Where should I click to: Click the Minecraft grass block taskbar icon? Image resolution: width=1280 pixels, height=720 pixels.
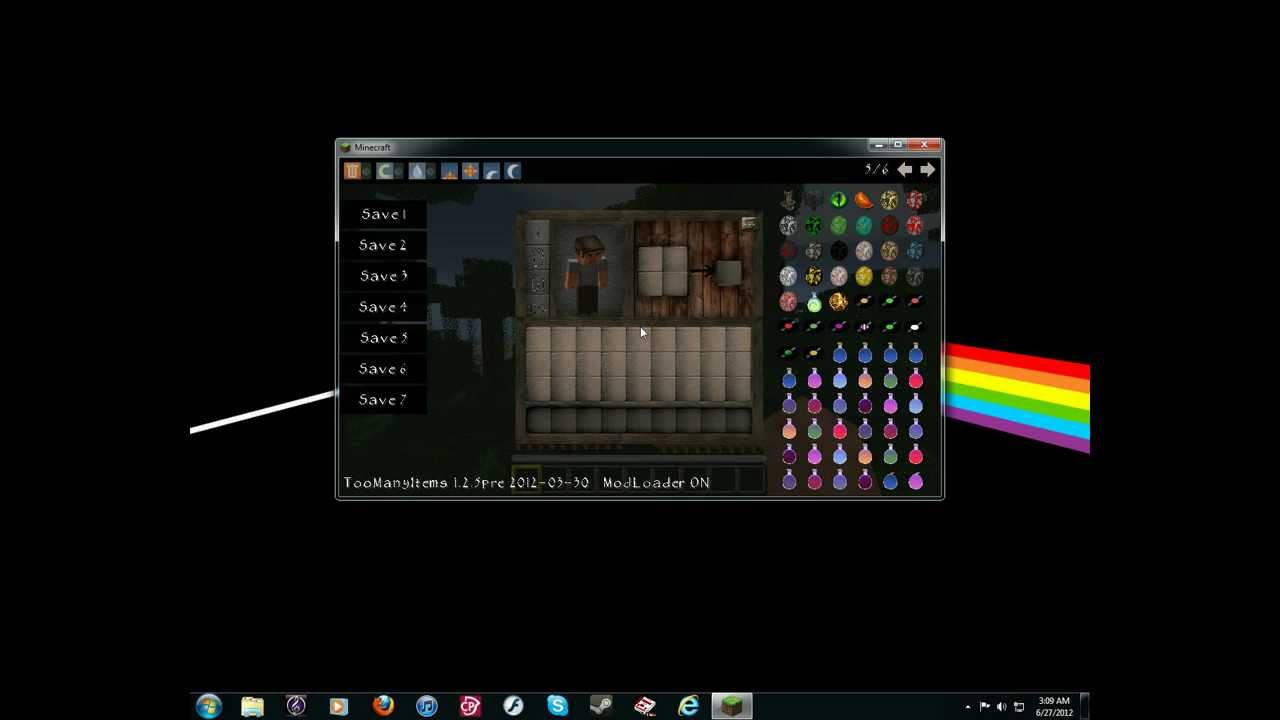coord(732,706)
